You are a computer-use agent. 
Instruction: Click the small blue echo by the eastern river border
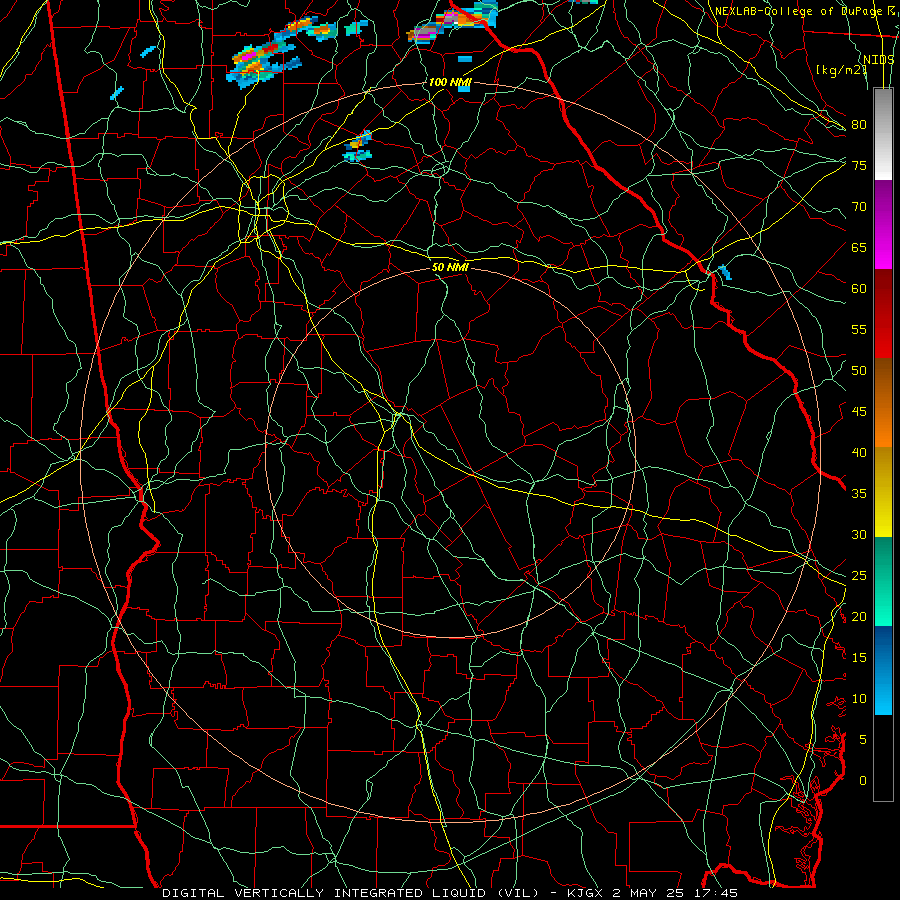coord(725,272)
